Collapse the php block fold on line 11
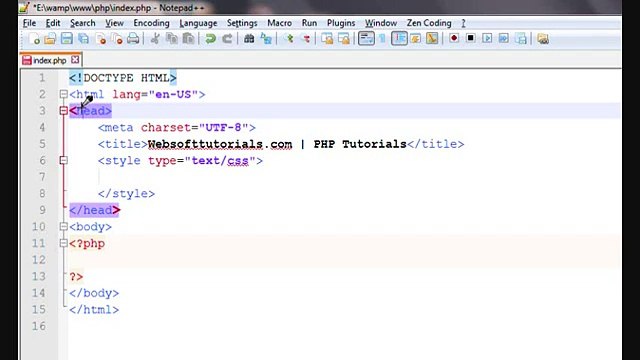This screenshot has height=360, width=640. (63, 243)
